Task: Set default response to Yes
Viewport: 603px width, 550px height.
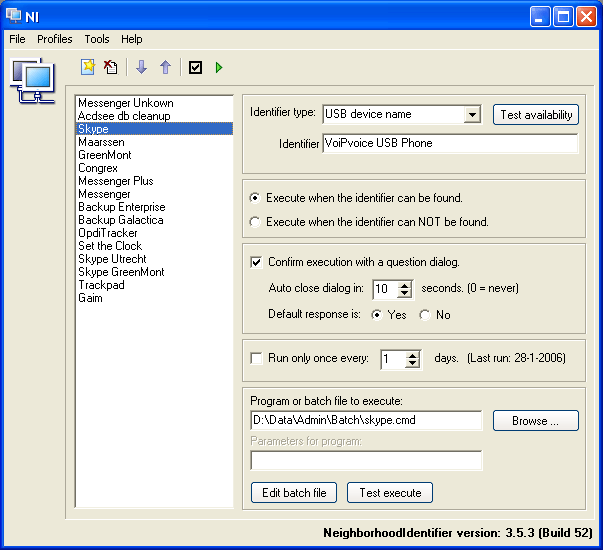Action: [377, 315]
